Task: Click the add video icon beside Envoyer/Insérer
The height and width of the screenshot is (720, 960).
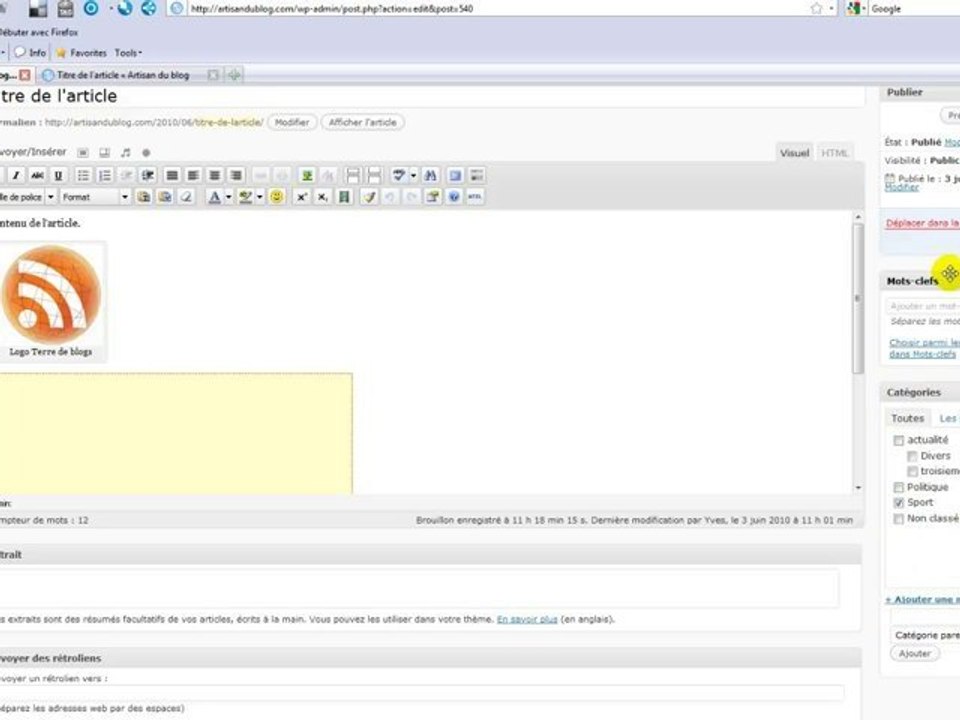Action: (105, 152)
